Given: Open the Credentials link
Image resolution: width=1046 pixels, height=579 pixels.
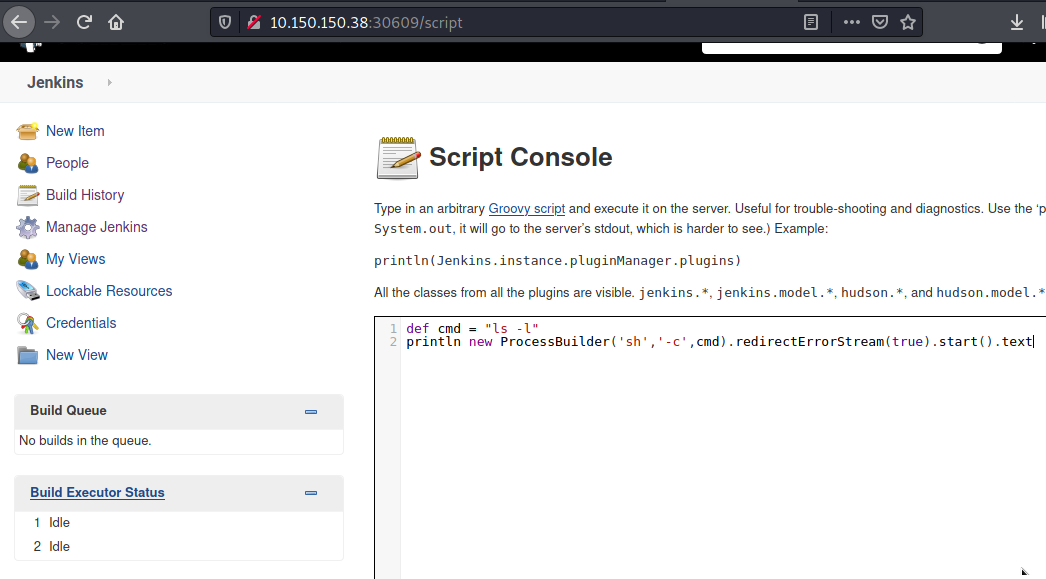Looking at the screenshot, I should click(x=81, y=323).
